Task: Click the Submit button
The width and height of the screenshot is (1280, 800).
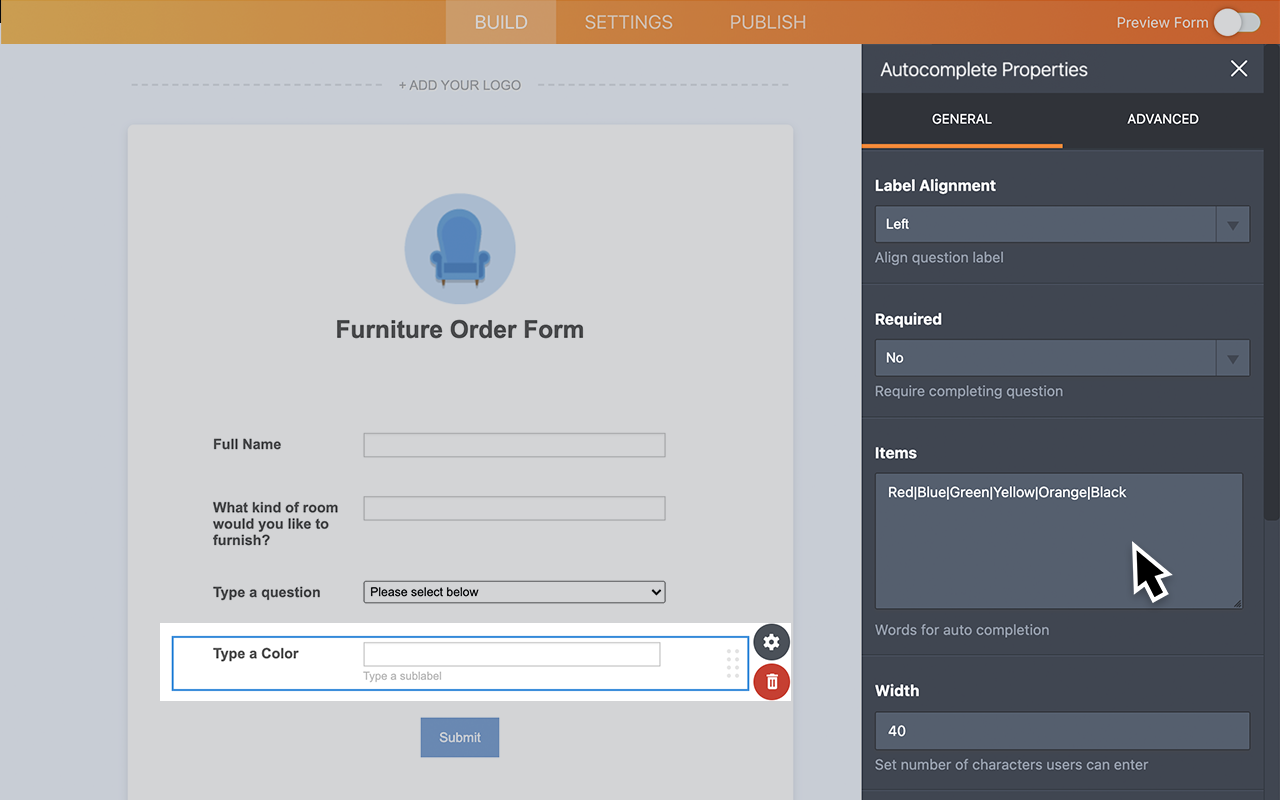Action: (x=459, y=737)
